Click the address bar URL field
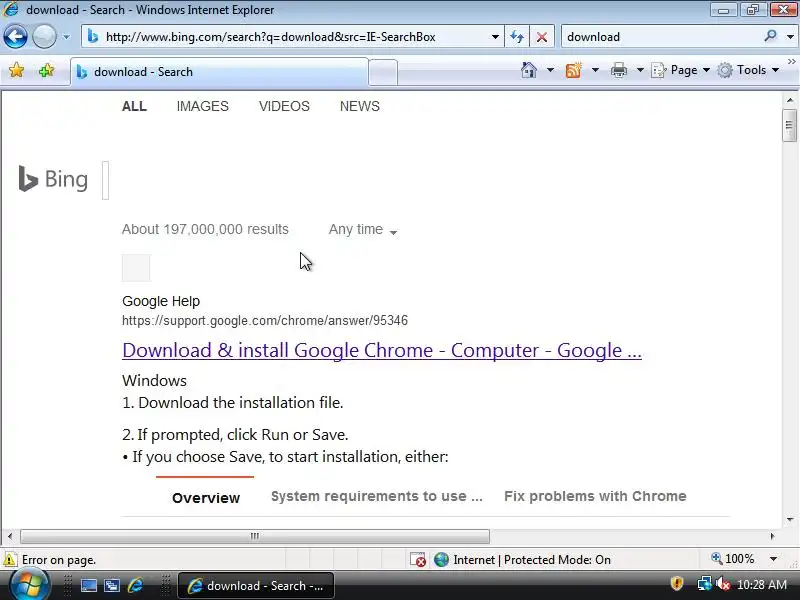This screenshot has width=800, height=600. pyautogui.click(x=291, y=37)
